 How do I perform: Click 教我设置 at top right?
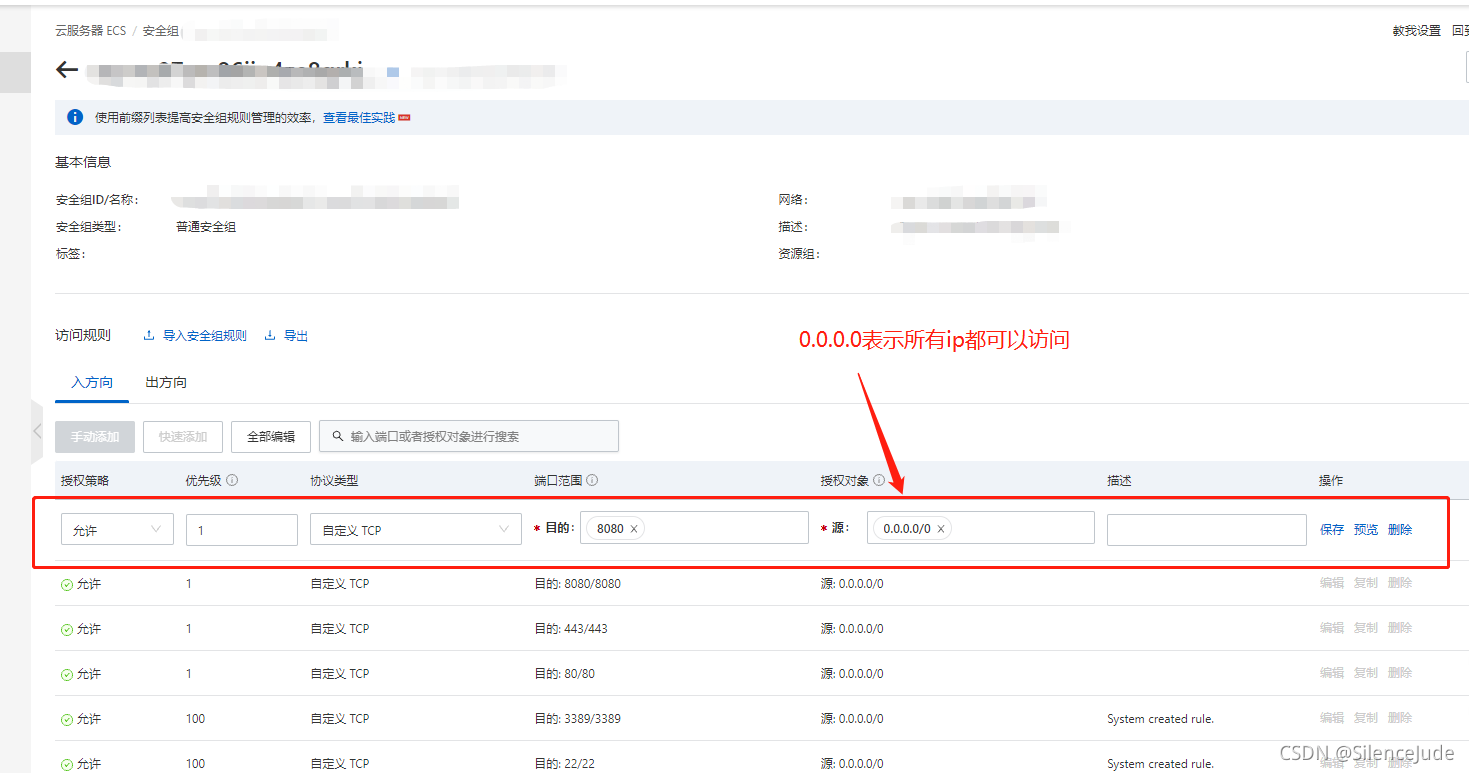1417,31
